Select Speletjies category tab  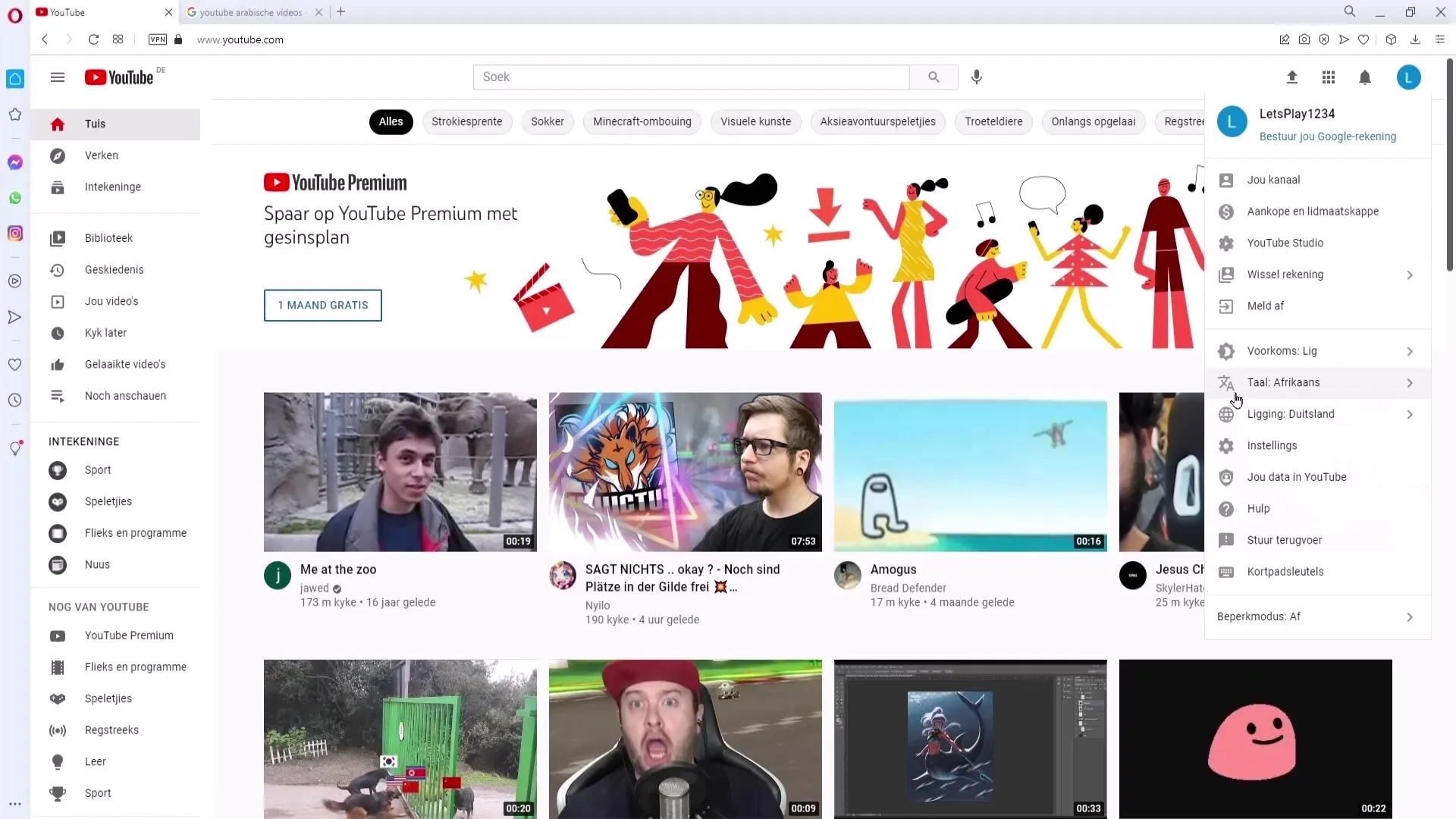[x=108, y=501]
